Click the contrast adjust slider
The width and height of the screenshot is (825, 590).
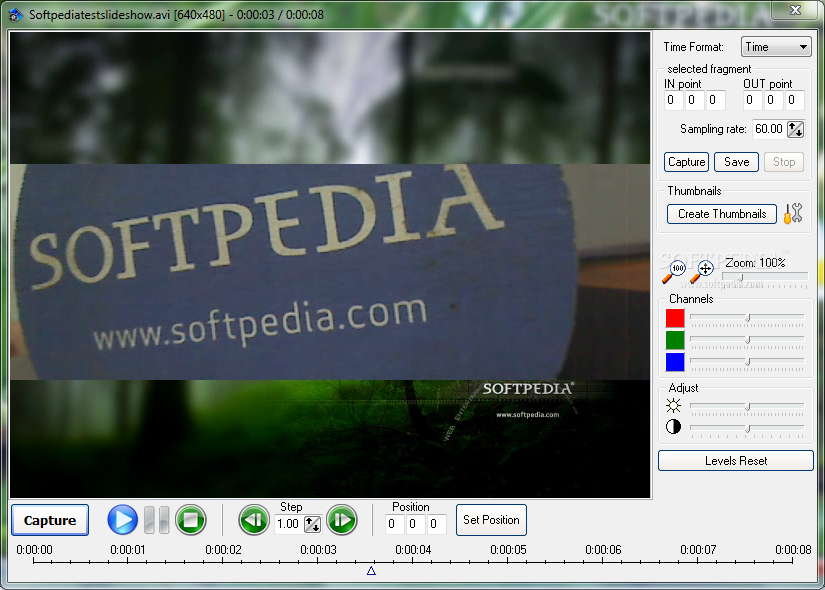pos(747,428)
